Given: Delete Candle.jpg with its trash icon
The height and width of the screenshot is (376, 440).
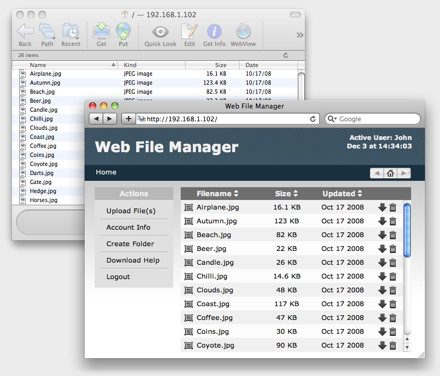Looking at the screenshot, I should tap(393, 263).
